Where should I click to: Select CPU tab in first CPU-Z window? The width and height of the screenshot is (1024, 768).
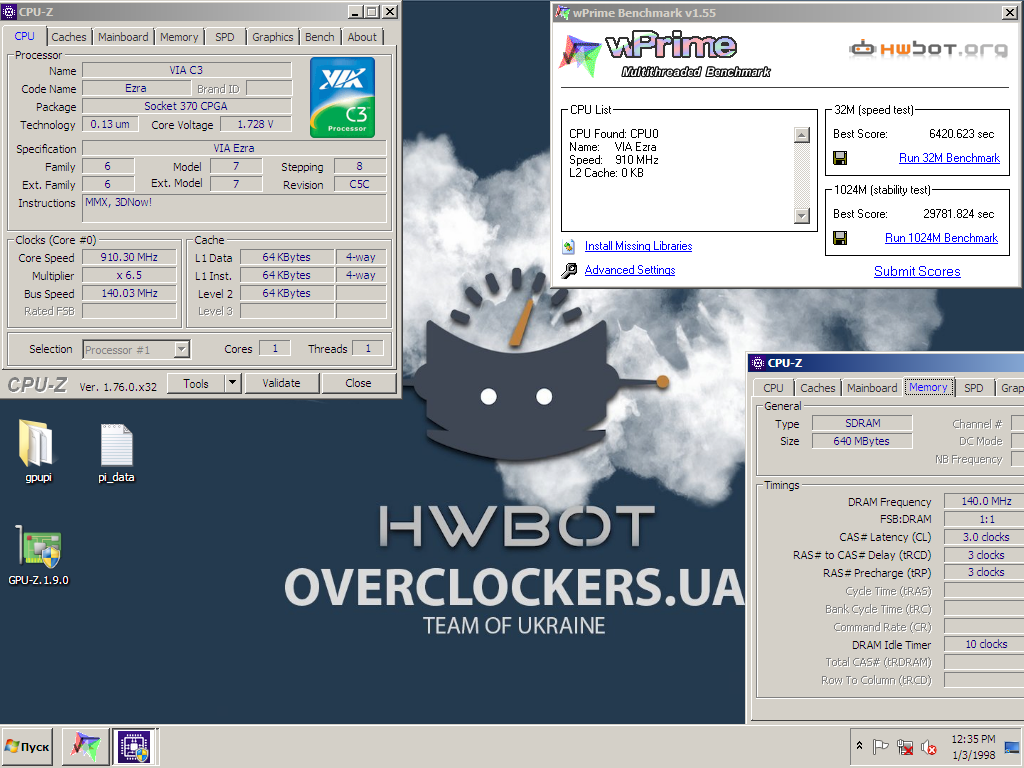[x=24, y=36]
